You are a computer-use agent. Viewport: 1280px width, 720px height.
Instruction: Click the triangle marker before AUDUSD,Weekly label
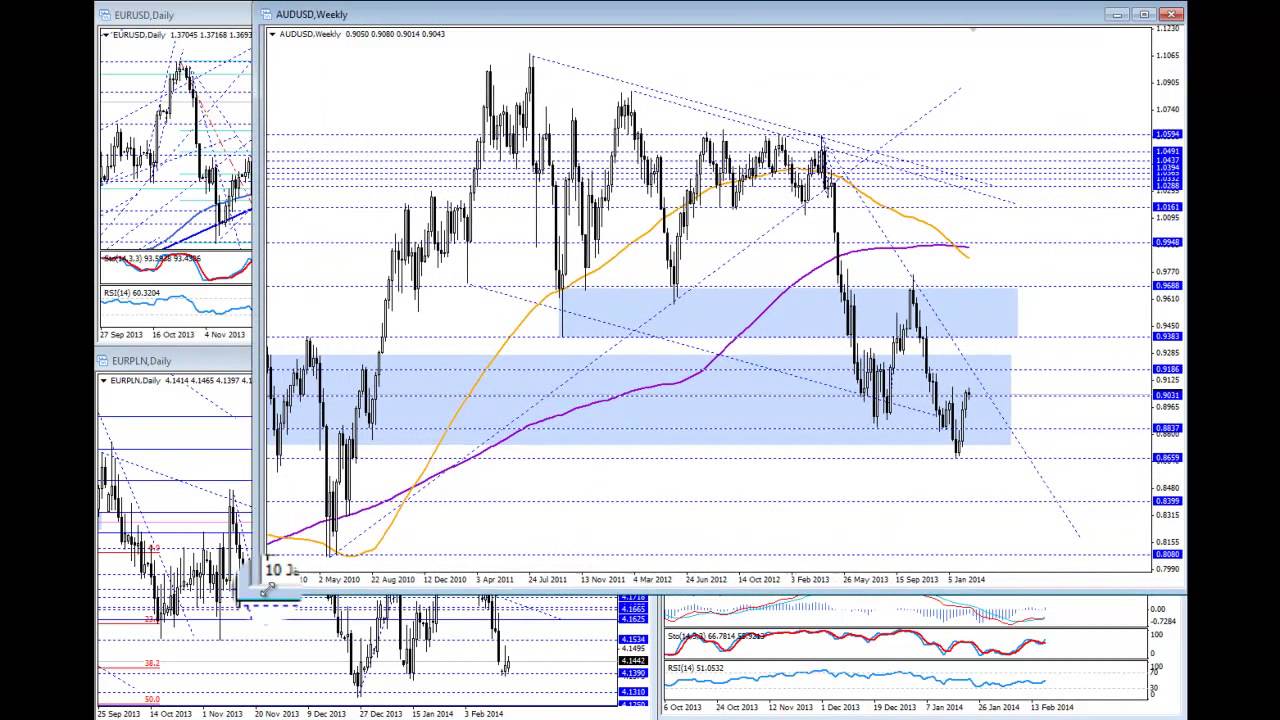pyautogui.click(x=273, y=34)
